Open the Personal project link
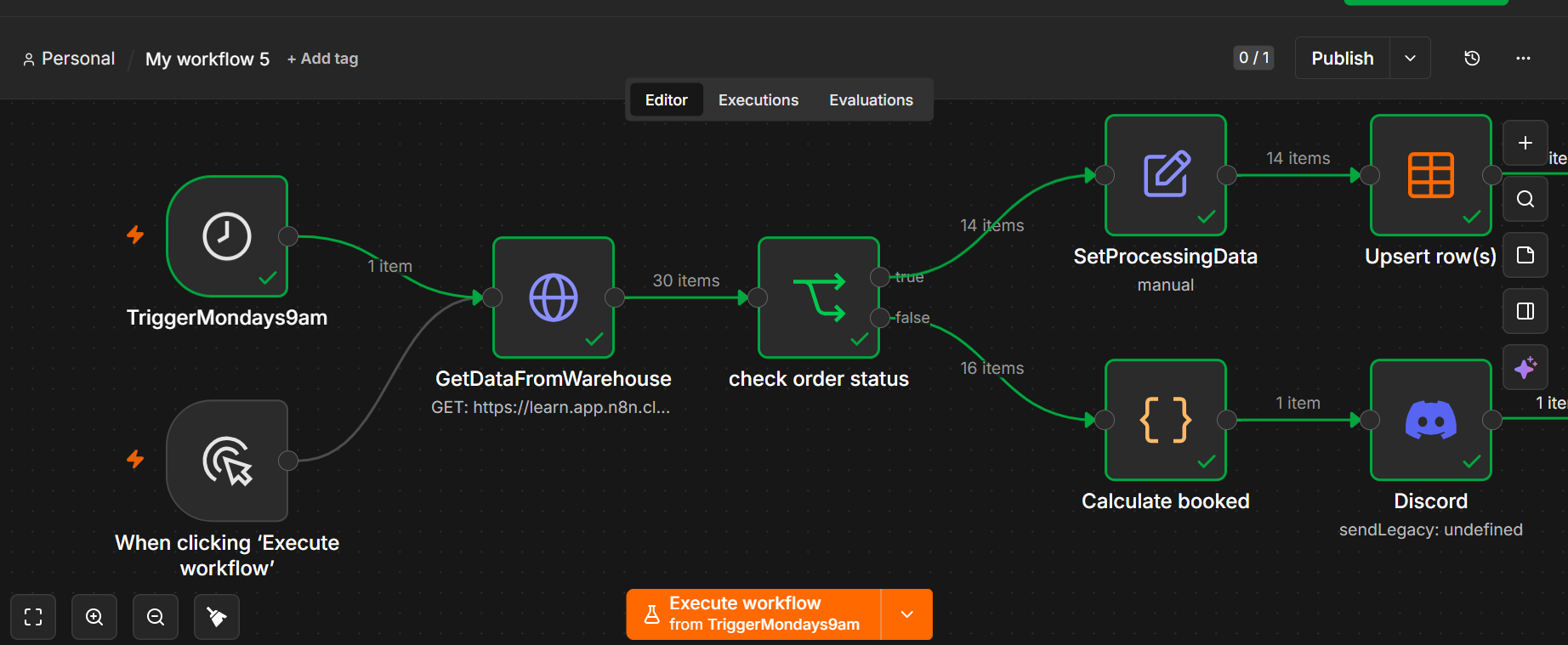 click(69, 59)
